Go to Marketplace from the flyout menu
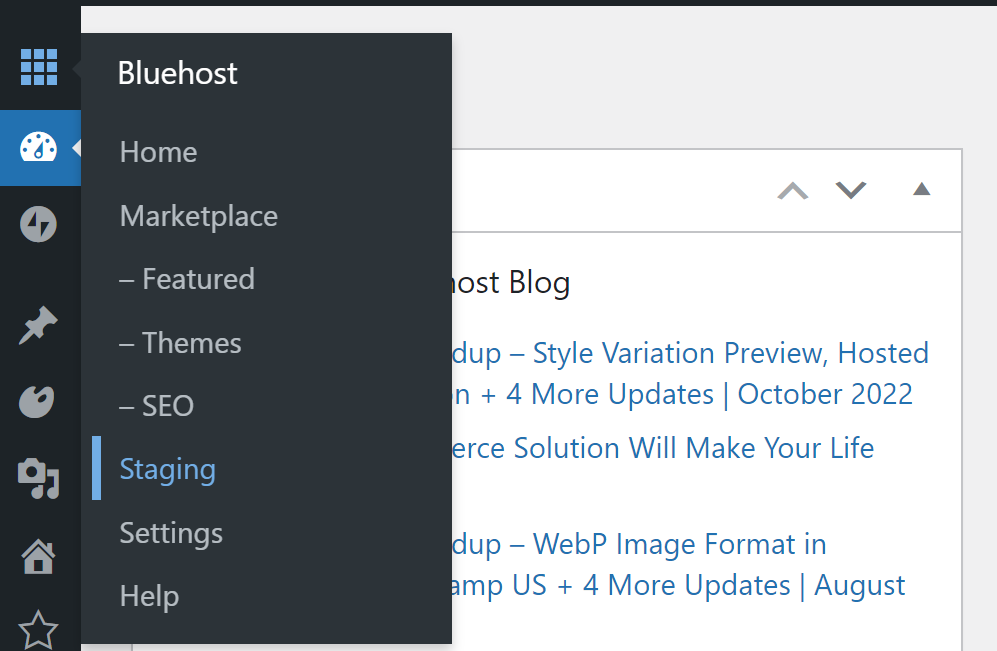This screenshot has width=997, height=651. click(197, 216)
